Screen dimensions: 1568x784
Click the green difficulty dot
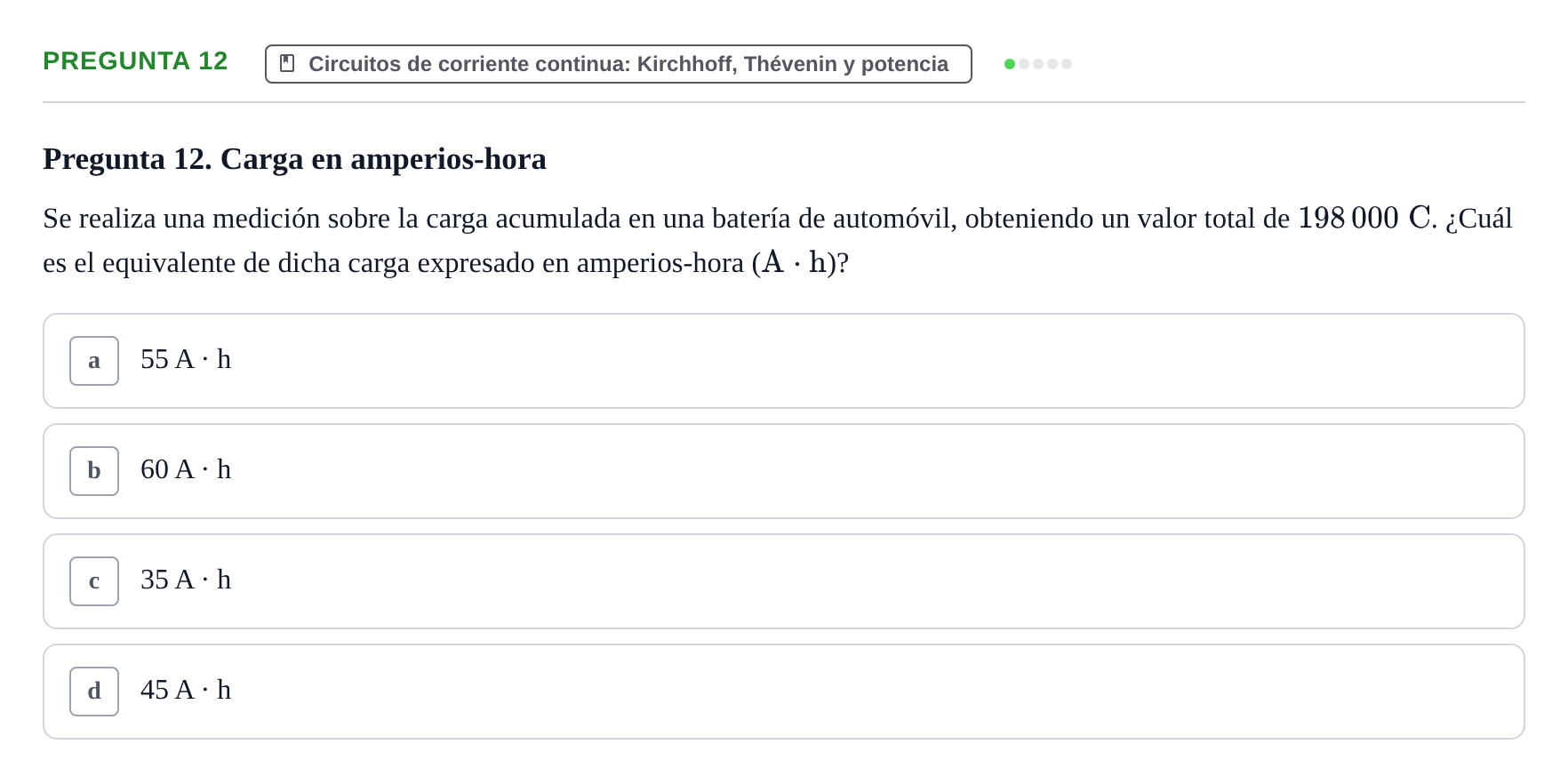point(1010,64)
